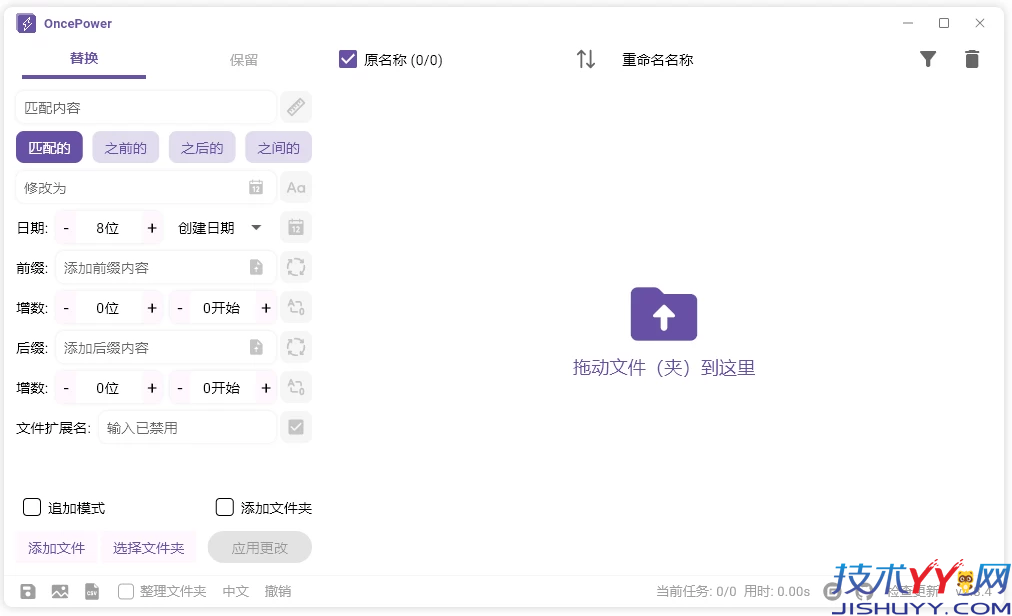
Task: Select the 之间的 match mode button
Action: 278,147
